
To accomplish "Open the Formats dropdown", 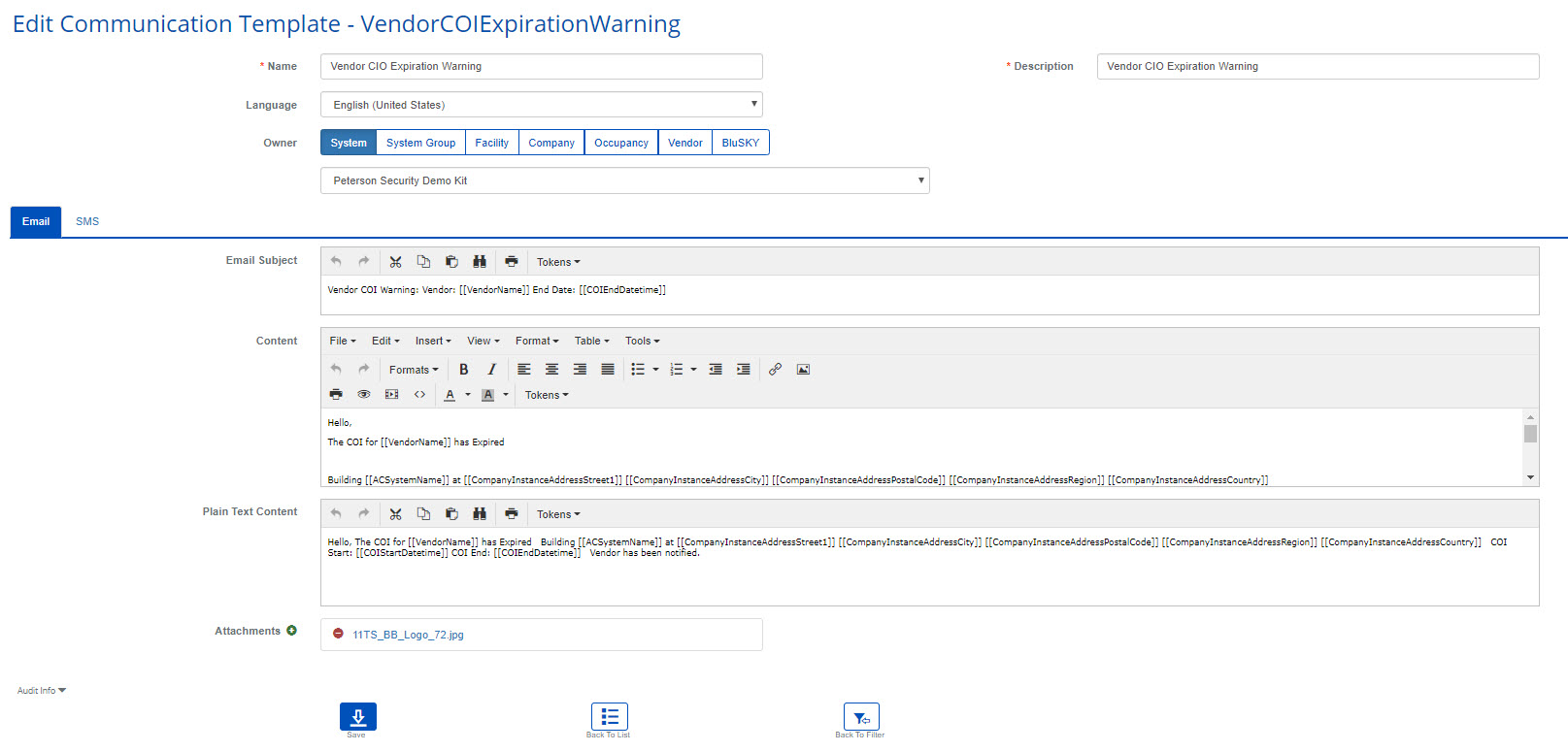I will [414, 370].
